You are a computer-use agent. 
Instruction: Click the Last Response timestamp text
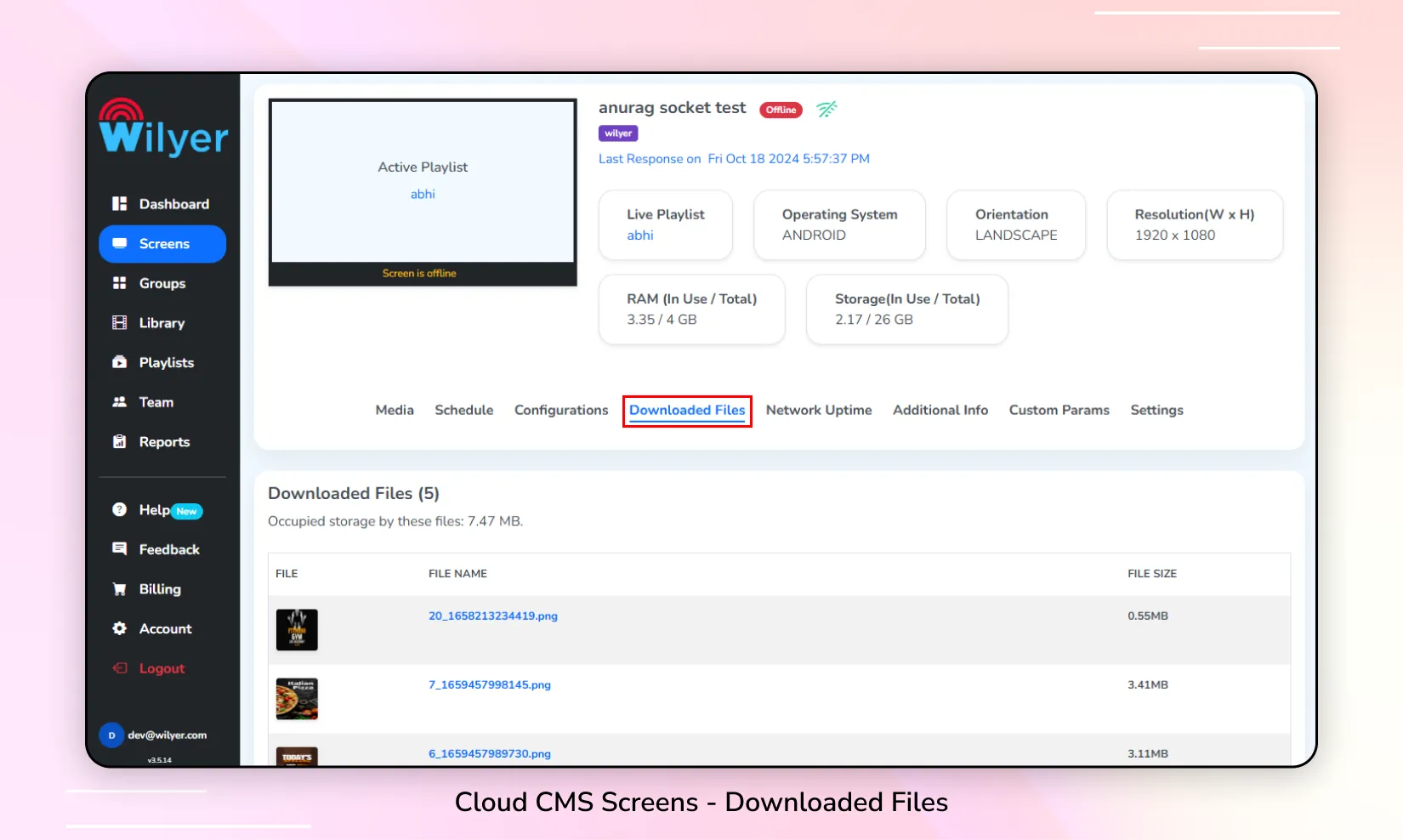(x=734, y=159)
